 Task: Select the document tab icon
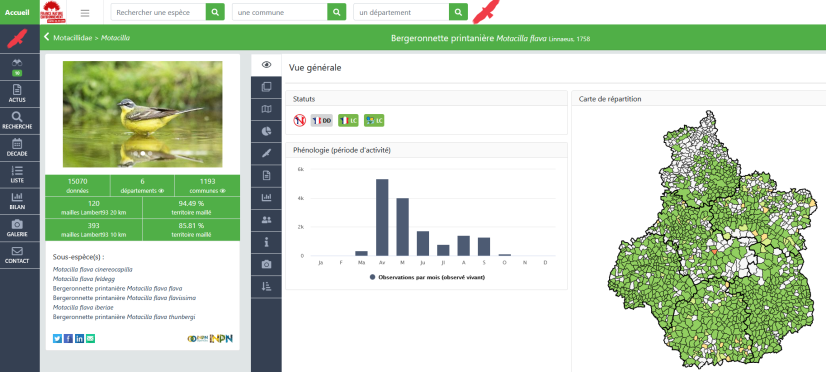pyautogui.click(x=267, y=175)
